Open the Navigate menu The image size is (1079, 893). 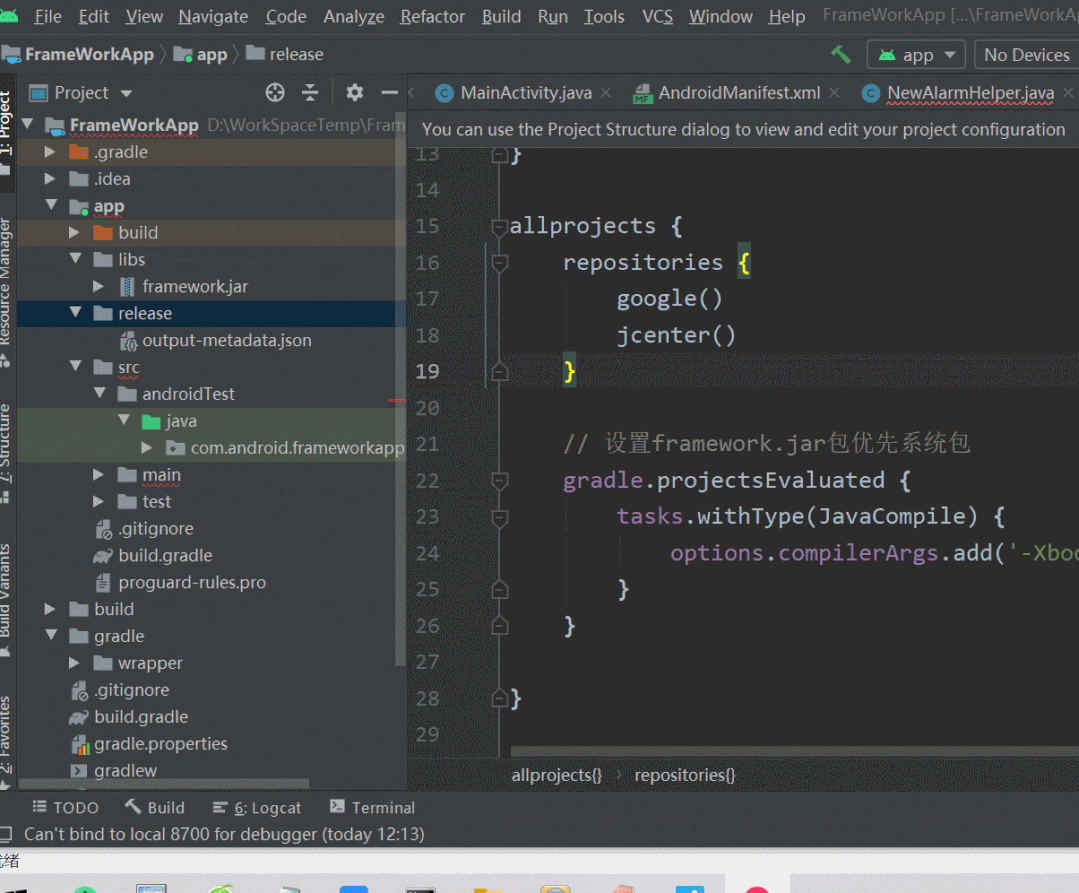click(x=213, y=16)
